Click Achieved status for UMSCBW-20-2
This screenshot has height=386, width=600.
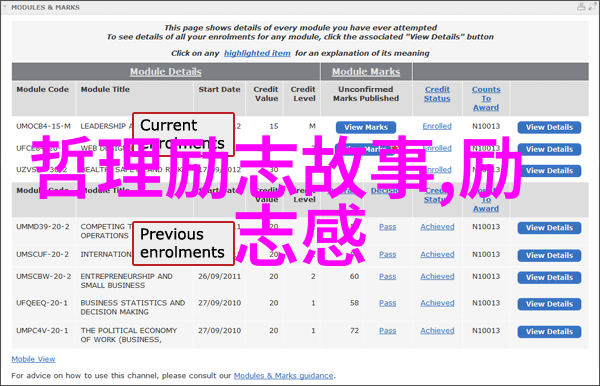coord(437,277)
